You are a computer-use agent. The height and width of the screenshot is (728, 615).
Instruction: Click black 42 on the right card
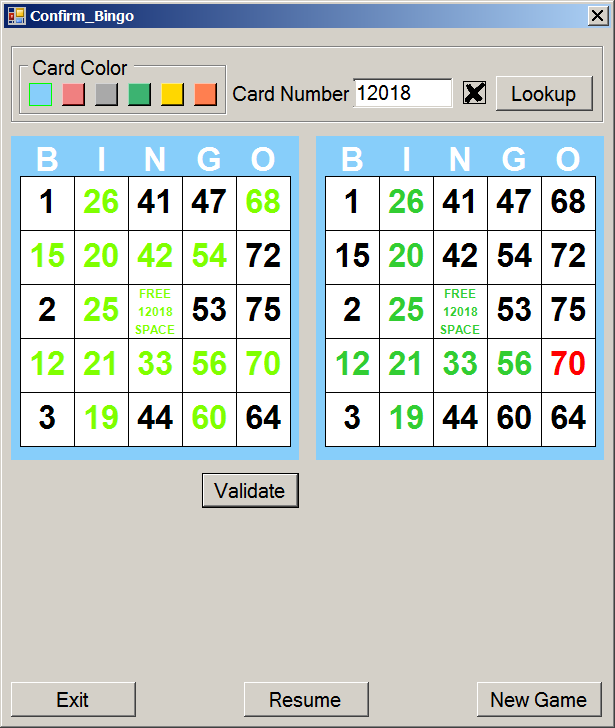click(460, 257)
